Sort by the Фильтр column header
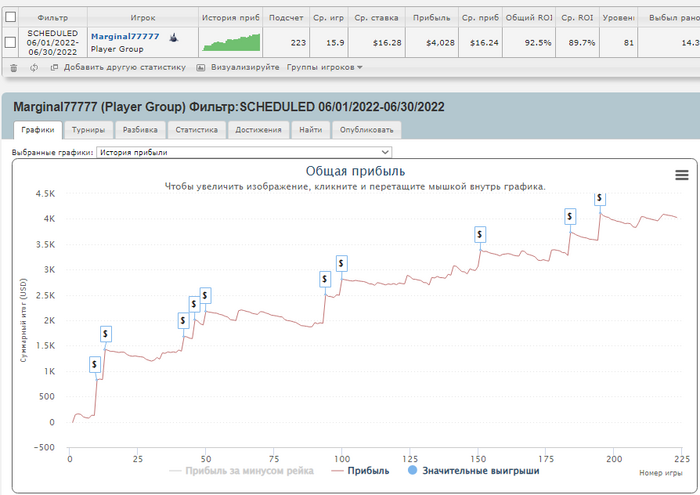The image size is (700, 495). click(53, 18)
